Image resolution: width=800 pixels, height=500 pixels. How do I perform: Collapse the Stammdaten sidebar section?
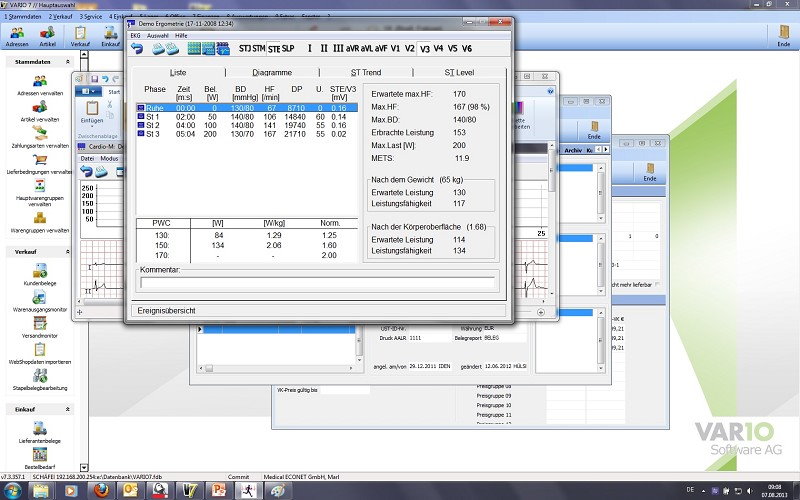tap(68, 63)
